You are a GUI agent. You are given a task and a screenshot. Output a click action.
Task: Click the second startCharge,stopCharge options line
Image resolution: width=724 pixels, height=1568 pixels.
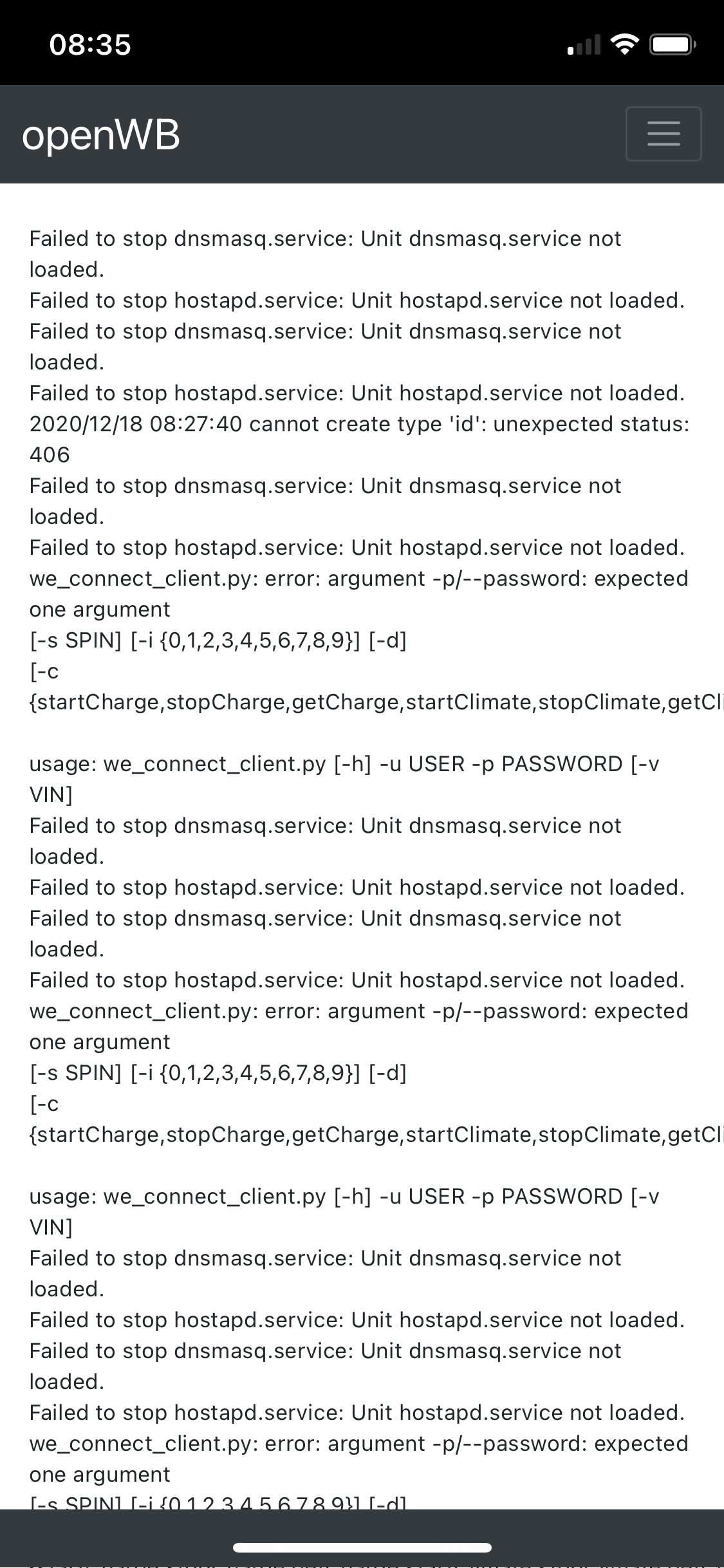(373, 1135)
